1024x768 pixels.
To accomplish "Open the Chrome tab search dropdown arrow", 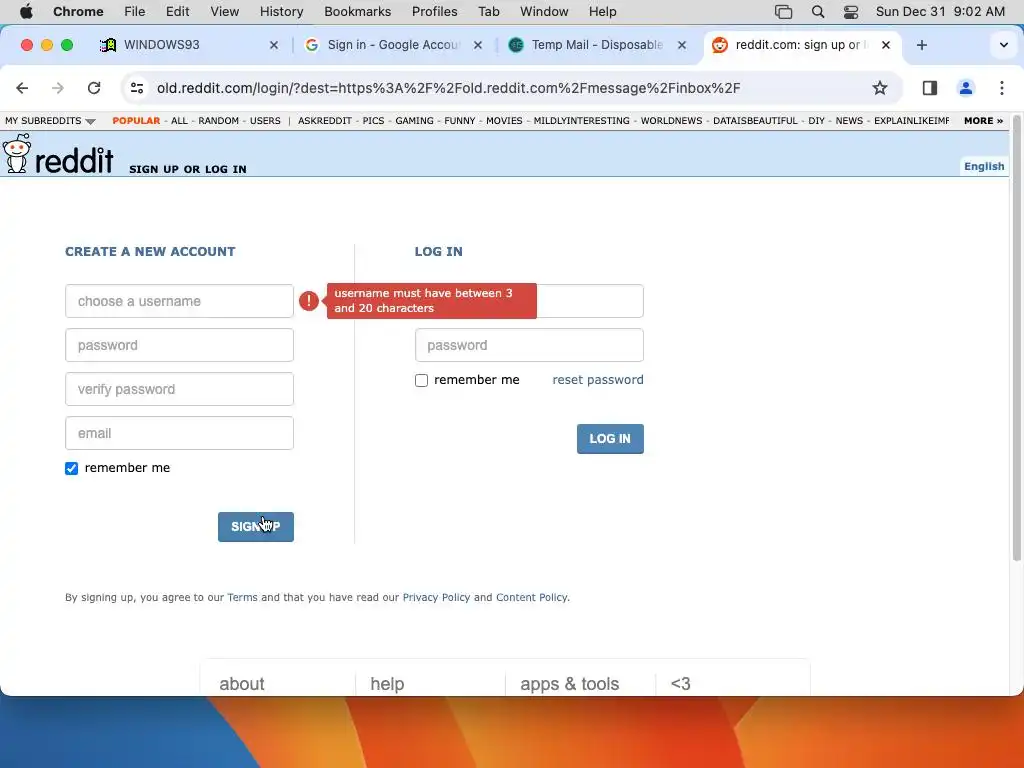I will click(x=1004, y=45).
